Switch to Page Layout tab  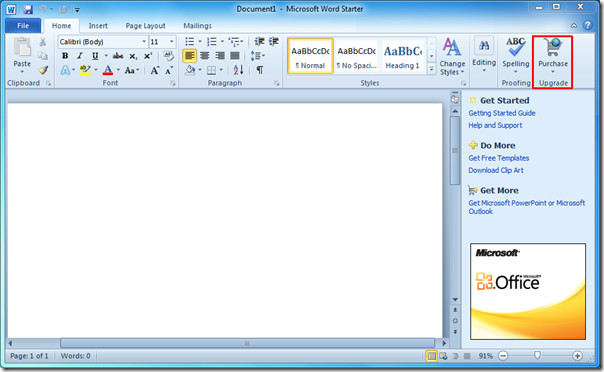coord(145,26)
